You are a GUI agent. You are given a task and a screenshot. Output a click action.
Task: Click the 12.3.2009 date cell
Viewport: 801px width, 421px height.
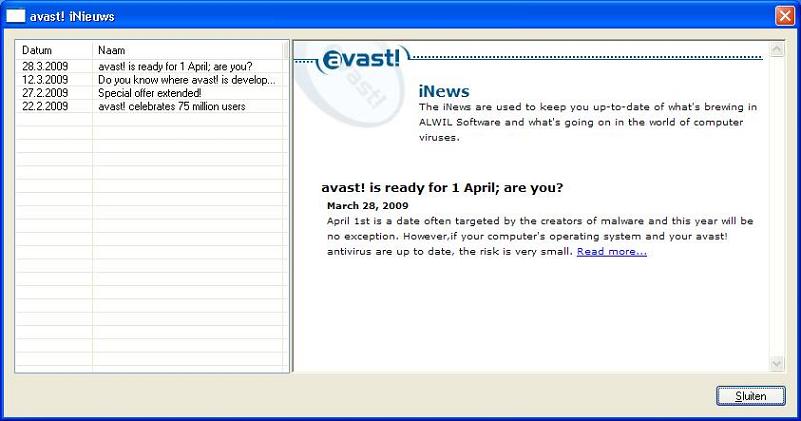[x=45, y=80]
